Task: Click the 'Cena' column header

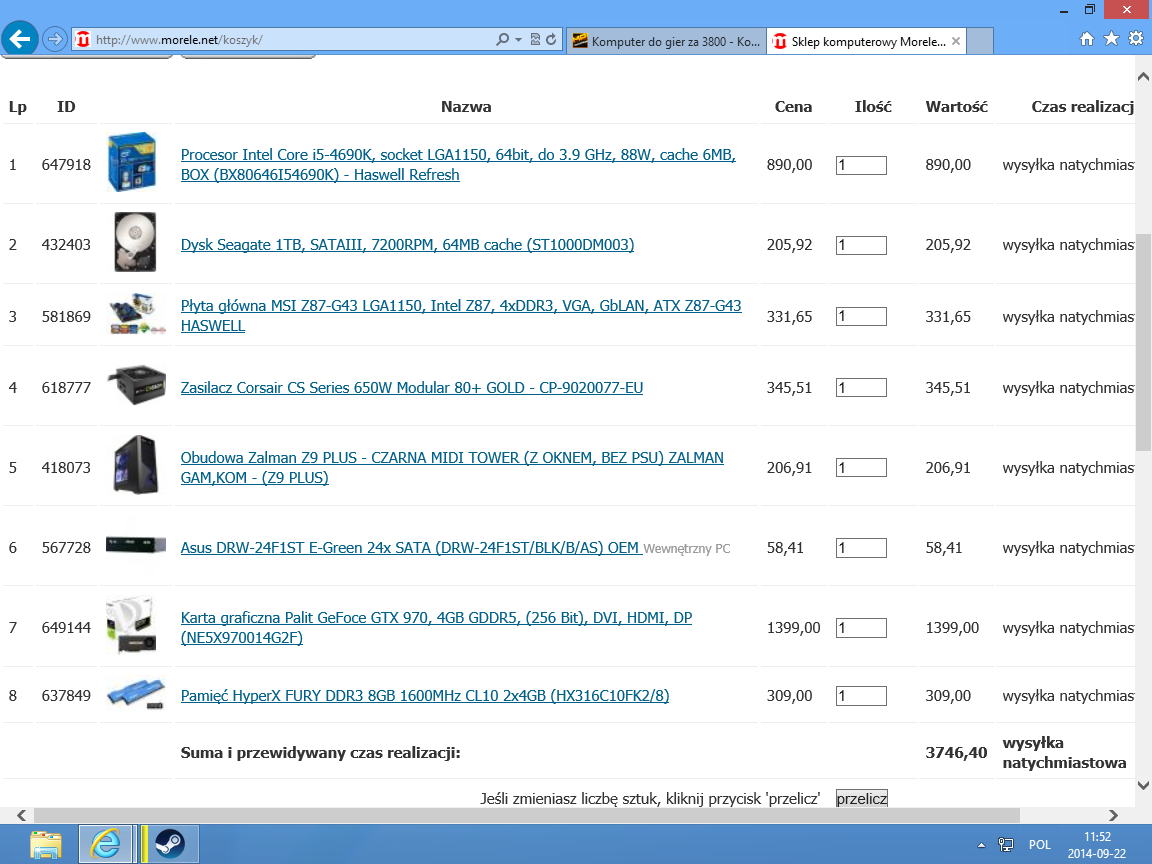Action: pos(793,107)
